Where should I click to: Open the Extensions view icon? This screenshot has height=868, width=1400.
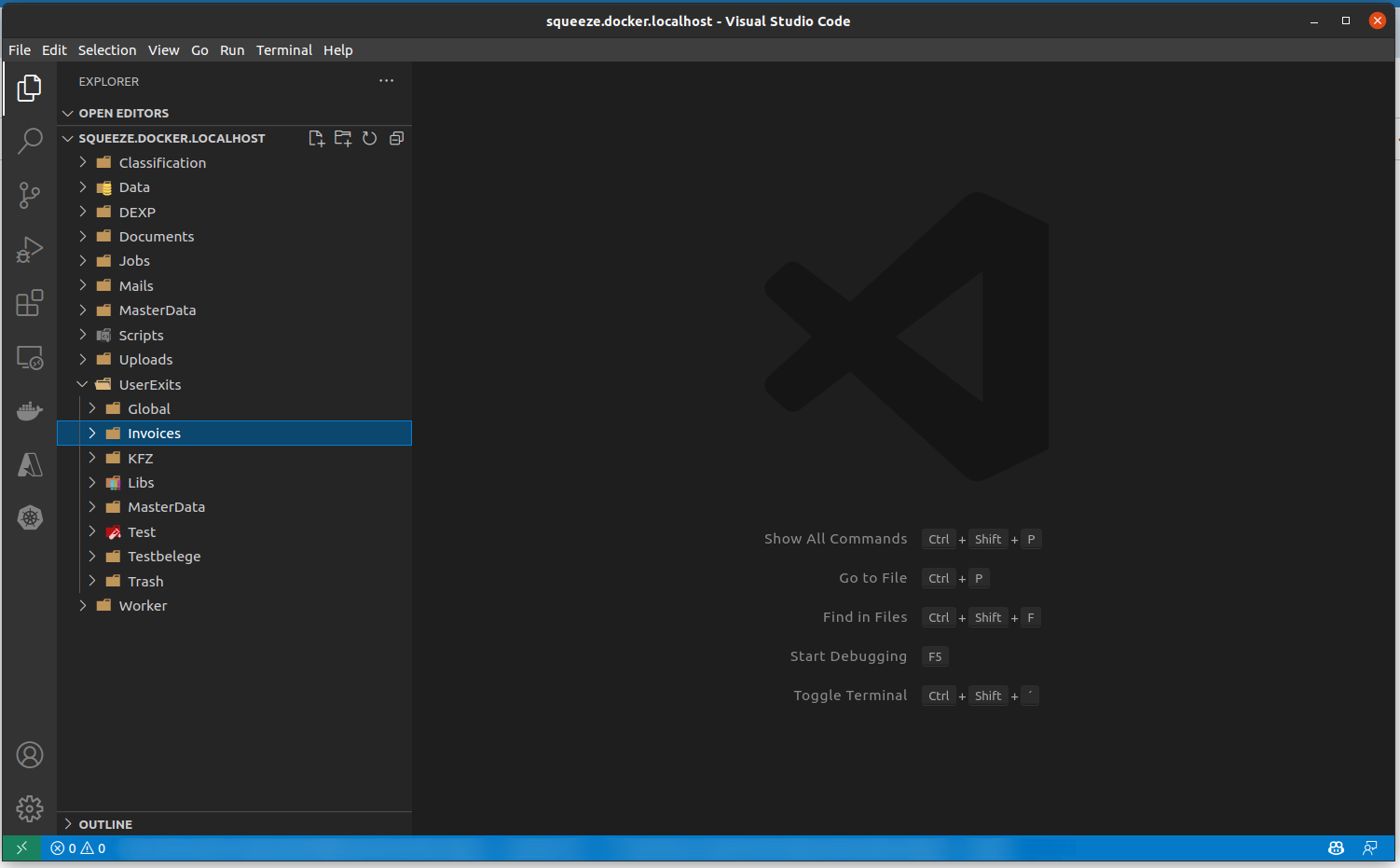tap(30, 303)
